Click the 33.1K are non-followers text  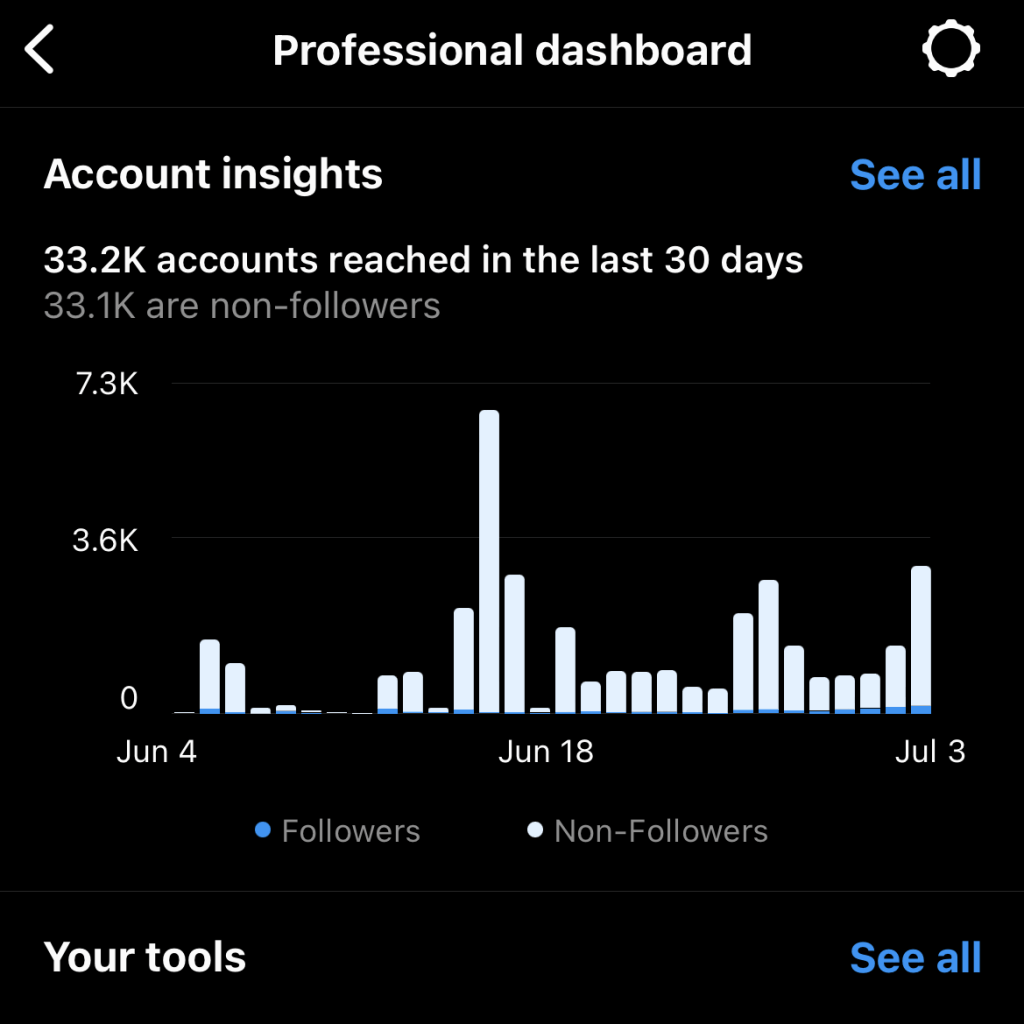(x=242, y=305)
